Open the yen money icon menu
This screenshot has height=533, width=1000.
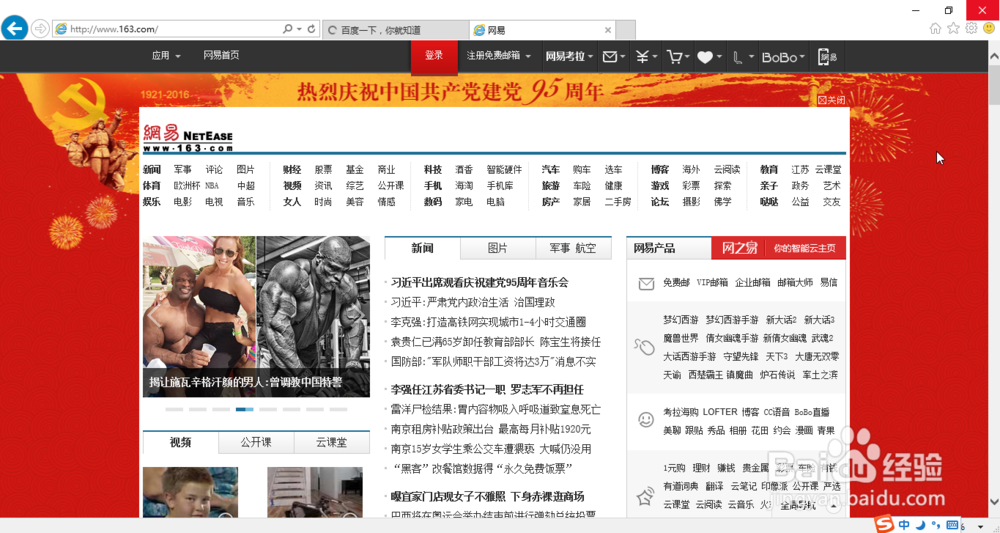(642, 57)
